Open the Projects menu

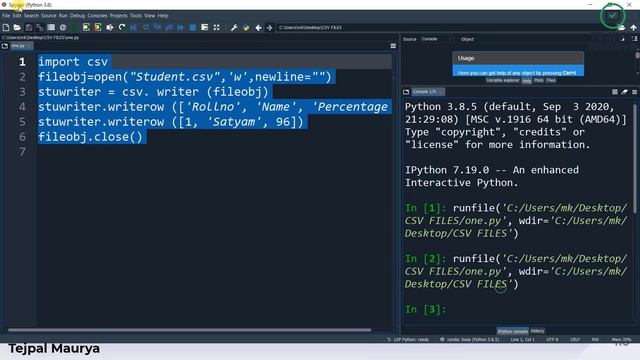pyautogui.click(x=118, y=16)
